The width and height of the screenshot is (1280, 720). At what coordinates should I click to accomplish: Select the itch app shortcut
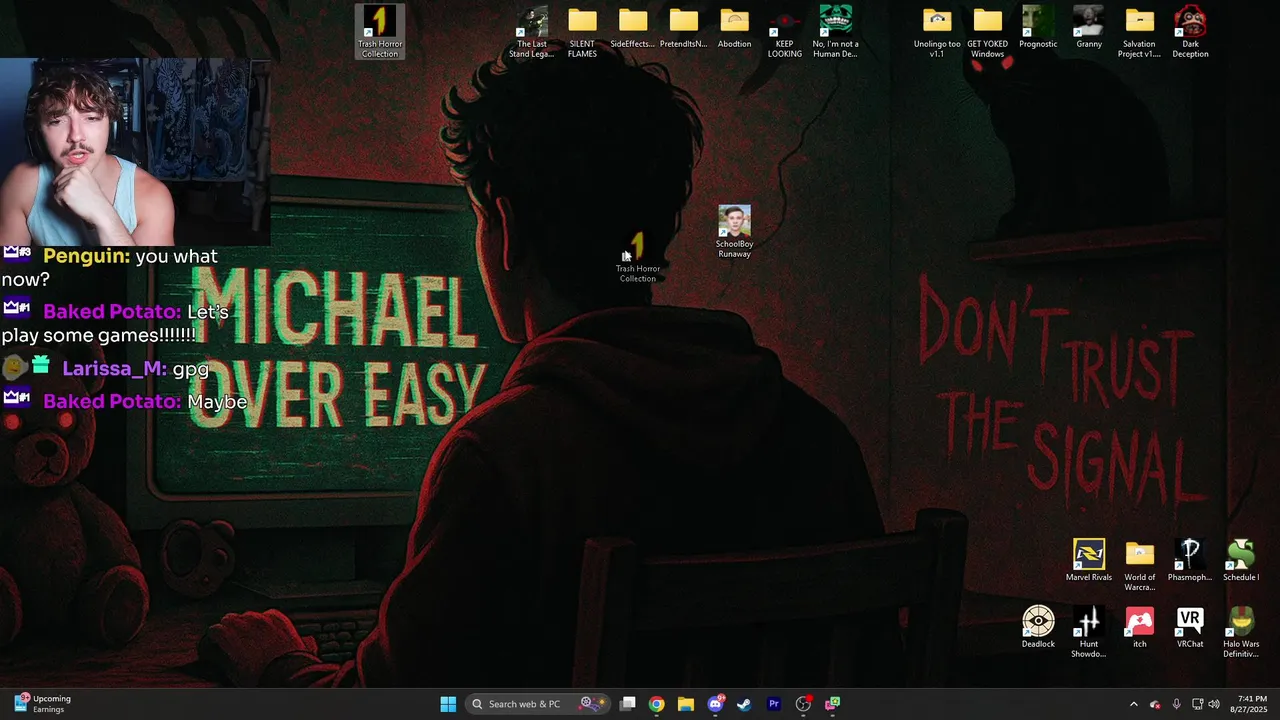coord(1139,627)
